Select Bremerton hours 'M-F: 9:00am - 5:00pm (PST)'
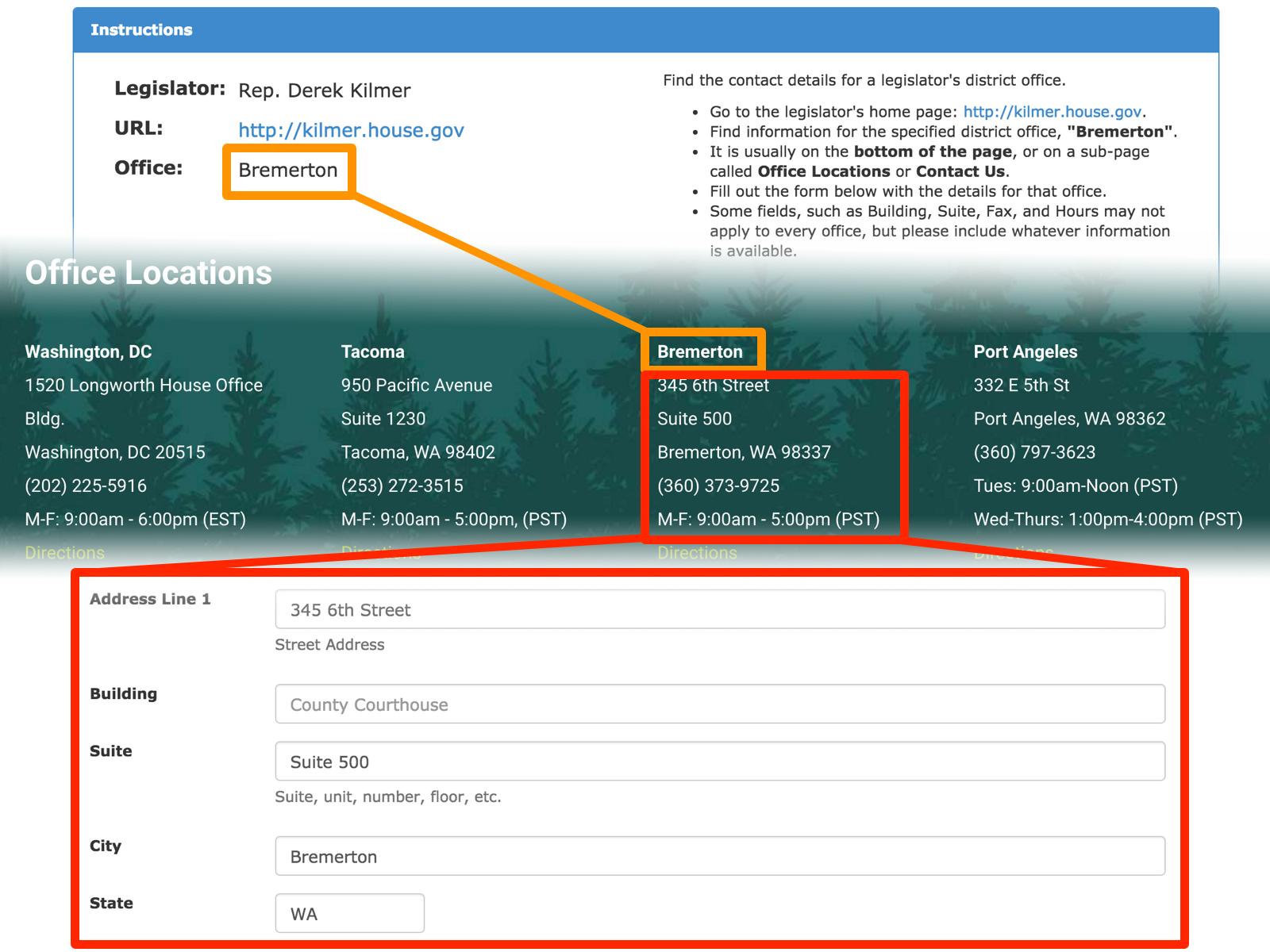Image resolution: width=1270 pixels, height=952 pixels. click(768, 520)
